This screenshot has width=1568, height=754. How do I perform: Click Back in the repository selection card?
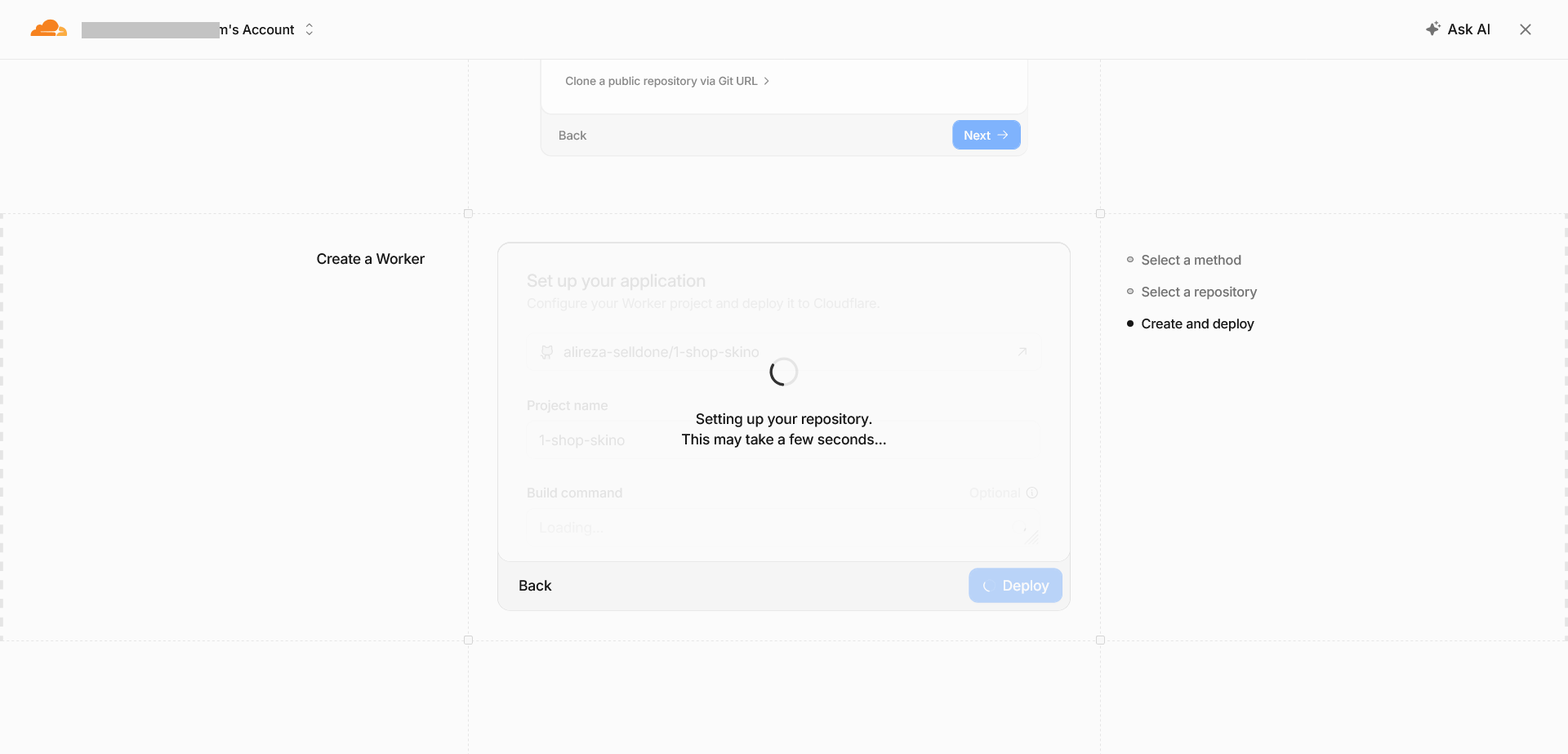(572, 136)
